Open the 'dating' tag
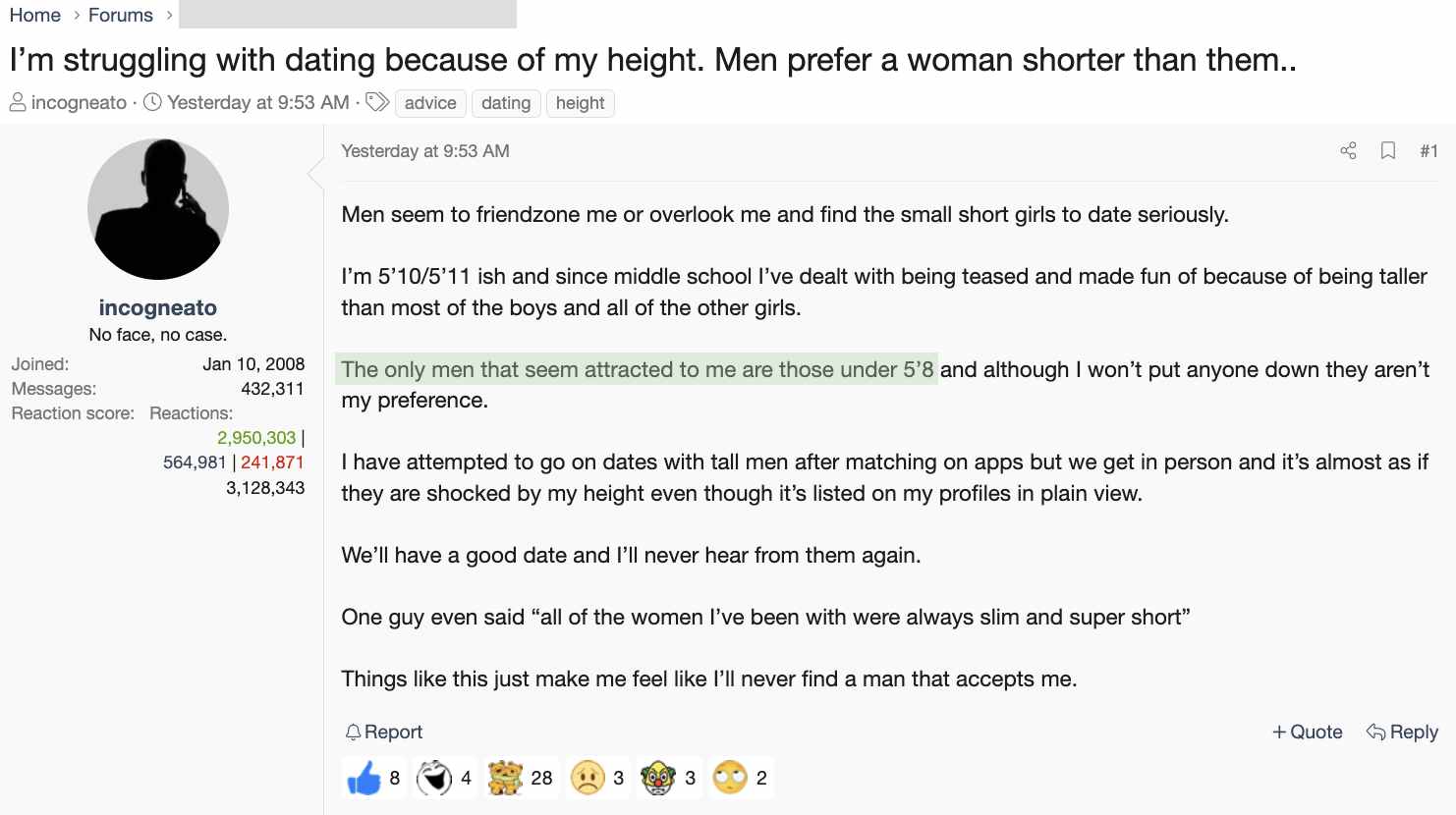The height and width of the screenshot is (815, 1456). [506, 103]
